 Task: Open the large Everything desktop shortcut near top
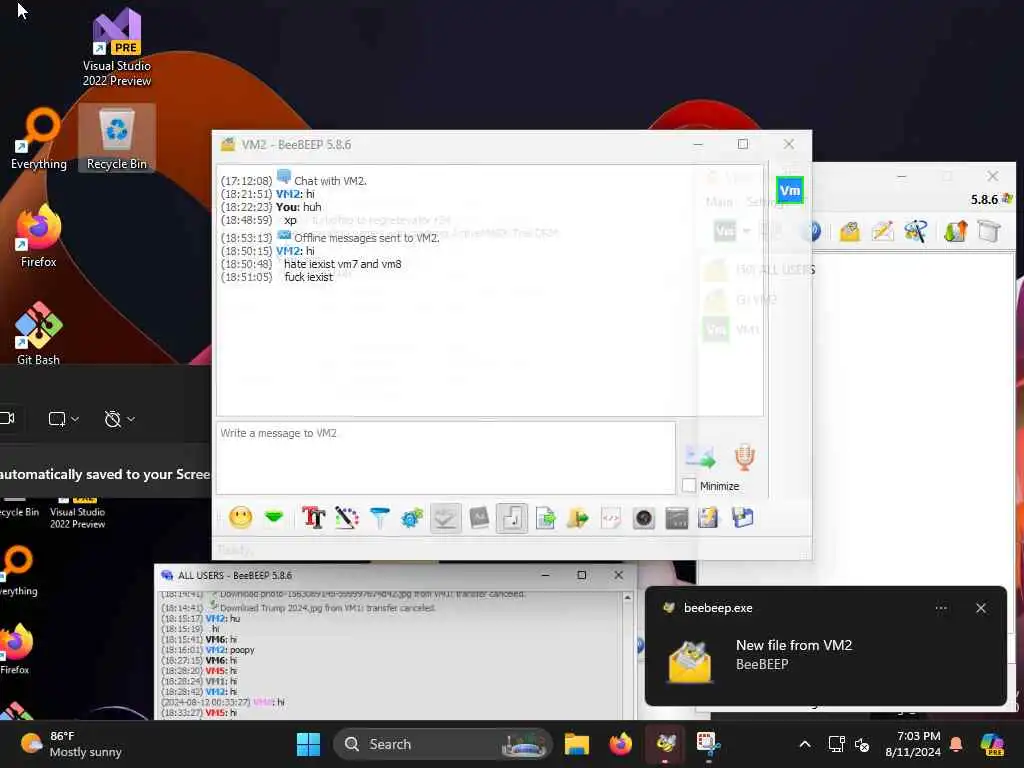click(39, 138)
